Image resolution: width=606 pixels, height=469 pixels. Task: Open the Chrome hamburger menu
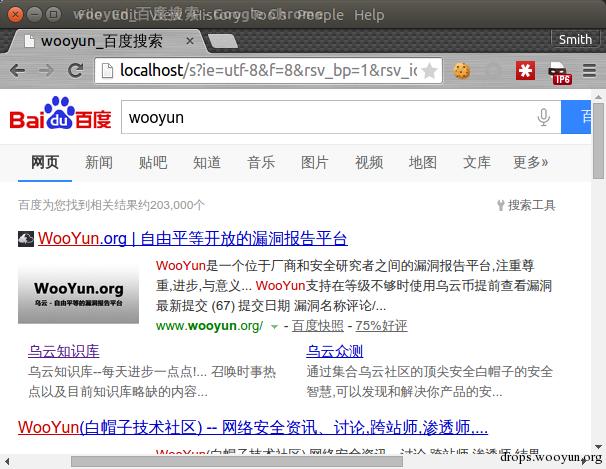coord(589,71)
